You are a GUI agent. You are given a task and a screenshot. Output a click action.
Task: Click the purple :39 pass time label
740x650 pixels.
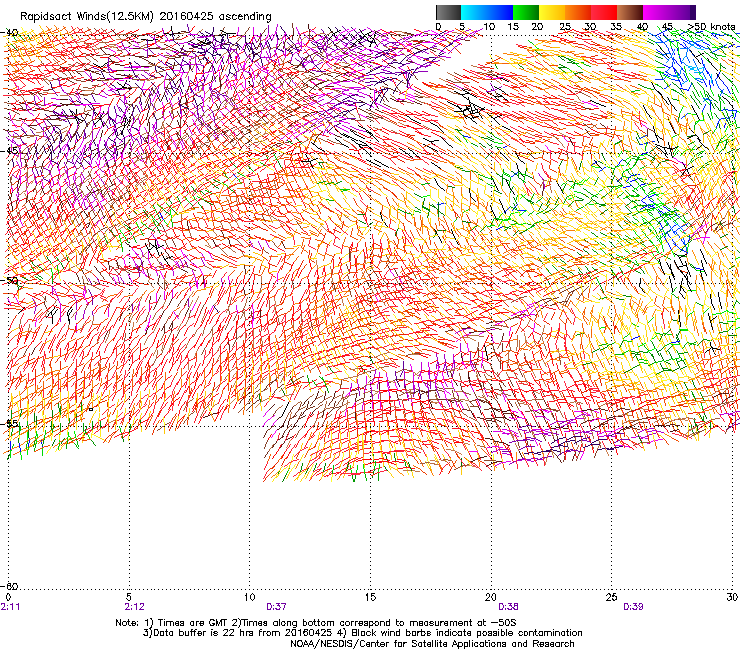point(633,607)
